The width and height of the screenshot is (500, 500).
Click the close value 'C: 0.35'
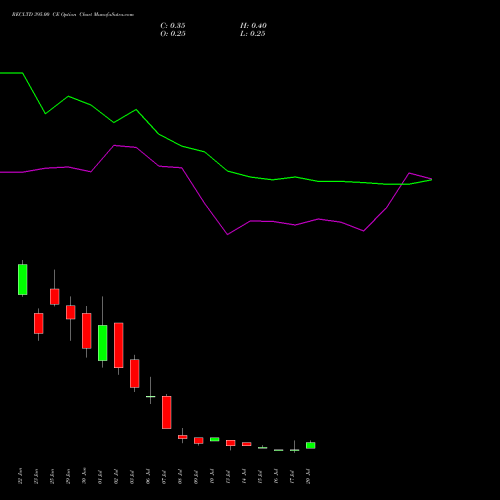coord(173,26)
